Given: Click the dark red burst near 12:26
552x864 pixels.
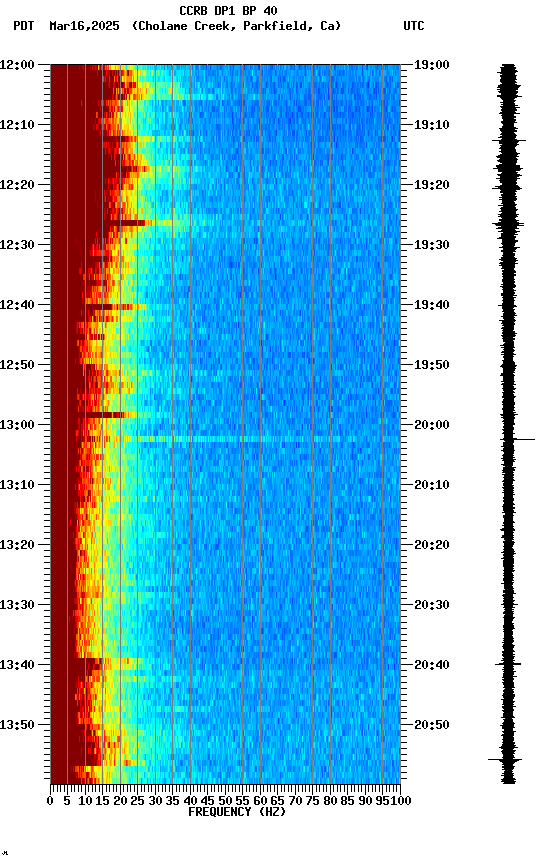Looking at the screenshot, I should click(x=129, y=223).
